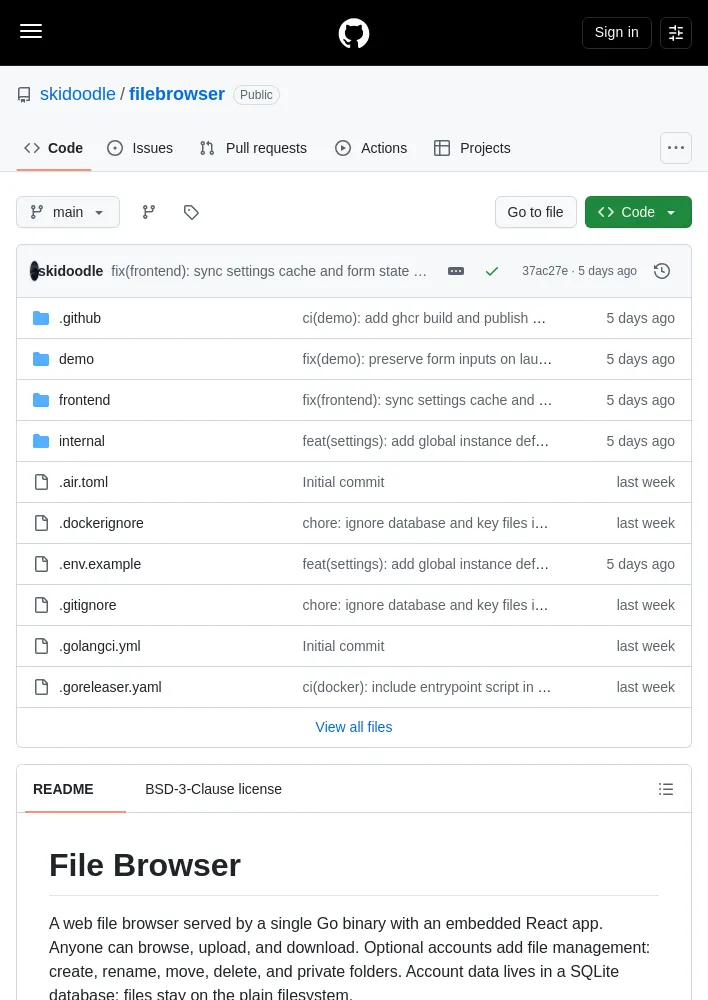Viewport: 708px width, 1000px height.
Task: Expand the green Code dropdown
Action: (638, 212)
